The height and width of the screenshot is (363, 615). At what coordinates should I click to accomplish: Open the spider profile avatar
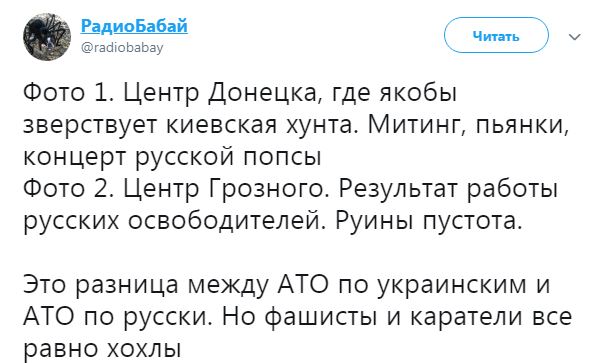(x=47, y=37)
